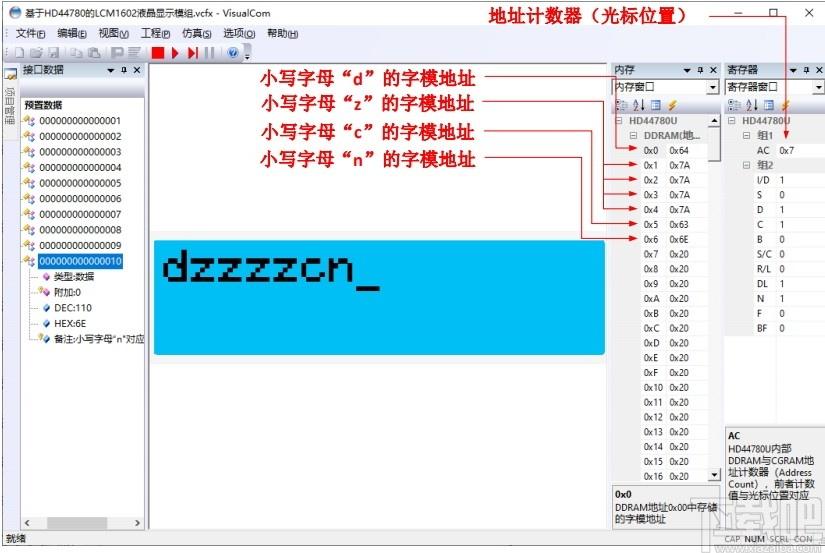Open property pages icon in 寄存器 panel
Image resolution: width=825 pixels, height=553 pixels.
769,105
